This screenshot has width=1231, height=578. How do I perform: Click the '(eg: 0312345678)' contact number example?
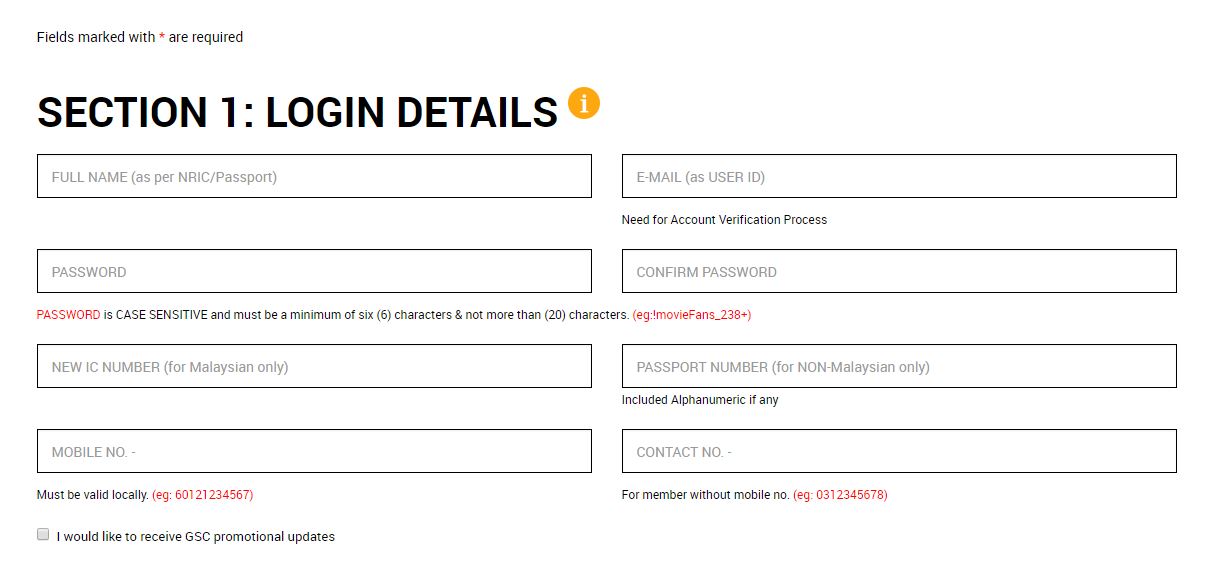pos(840,495)
